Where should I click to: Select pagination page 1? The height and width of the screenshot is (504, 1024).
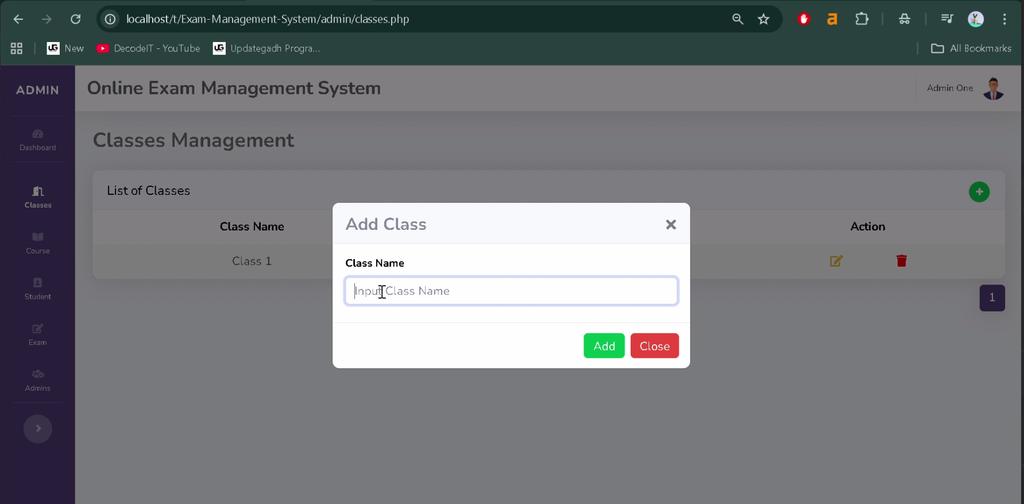[991, 298]
